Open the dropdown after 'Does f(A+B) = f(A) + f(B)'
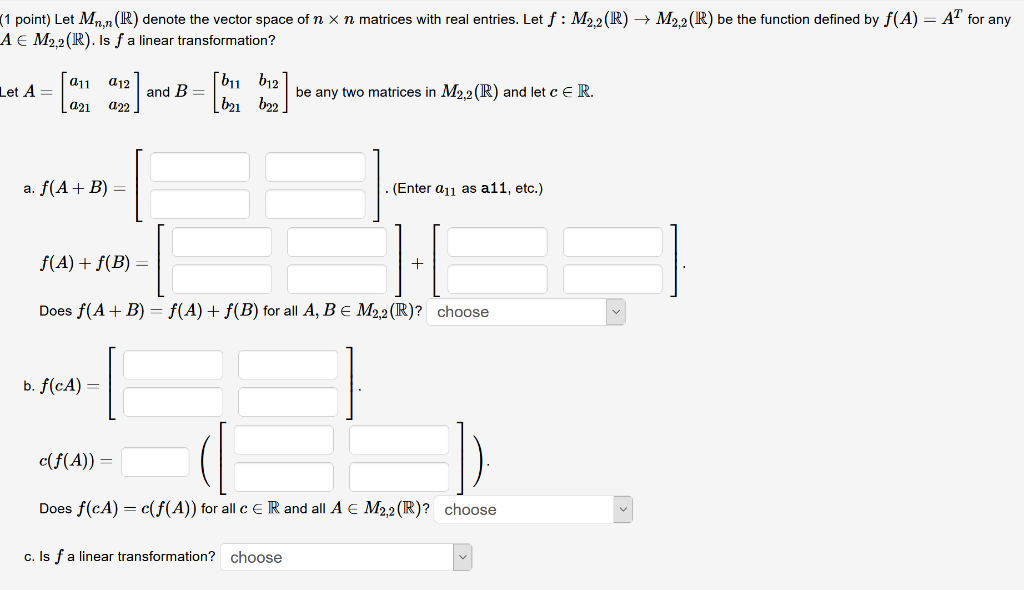This screenshot has width=1024, height=590. 525,312
